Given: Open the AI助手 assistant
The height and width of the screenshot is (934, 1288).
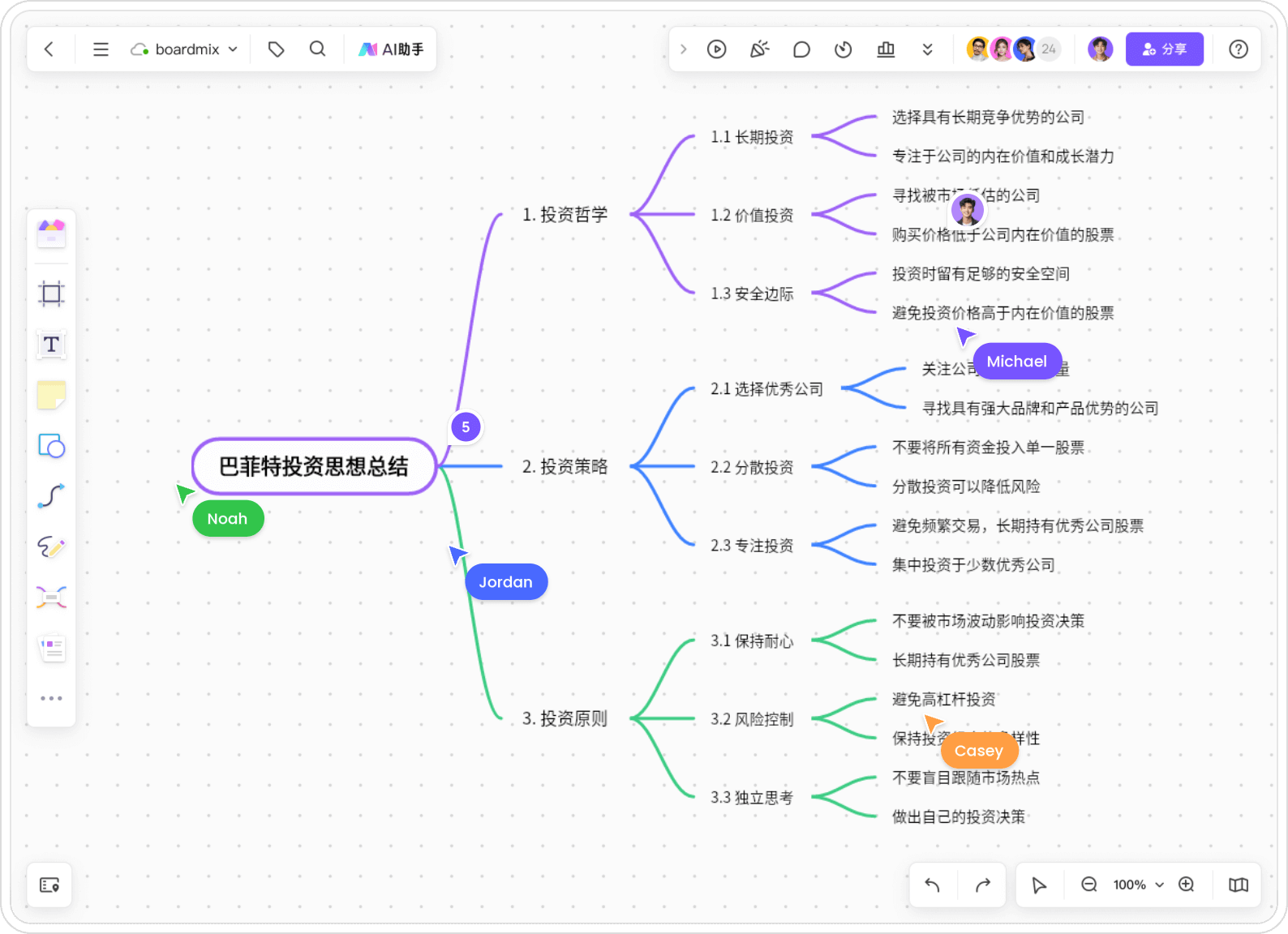Looking at the screenshot, I should click(392, 49).
